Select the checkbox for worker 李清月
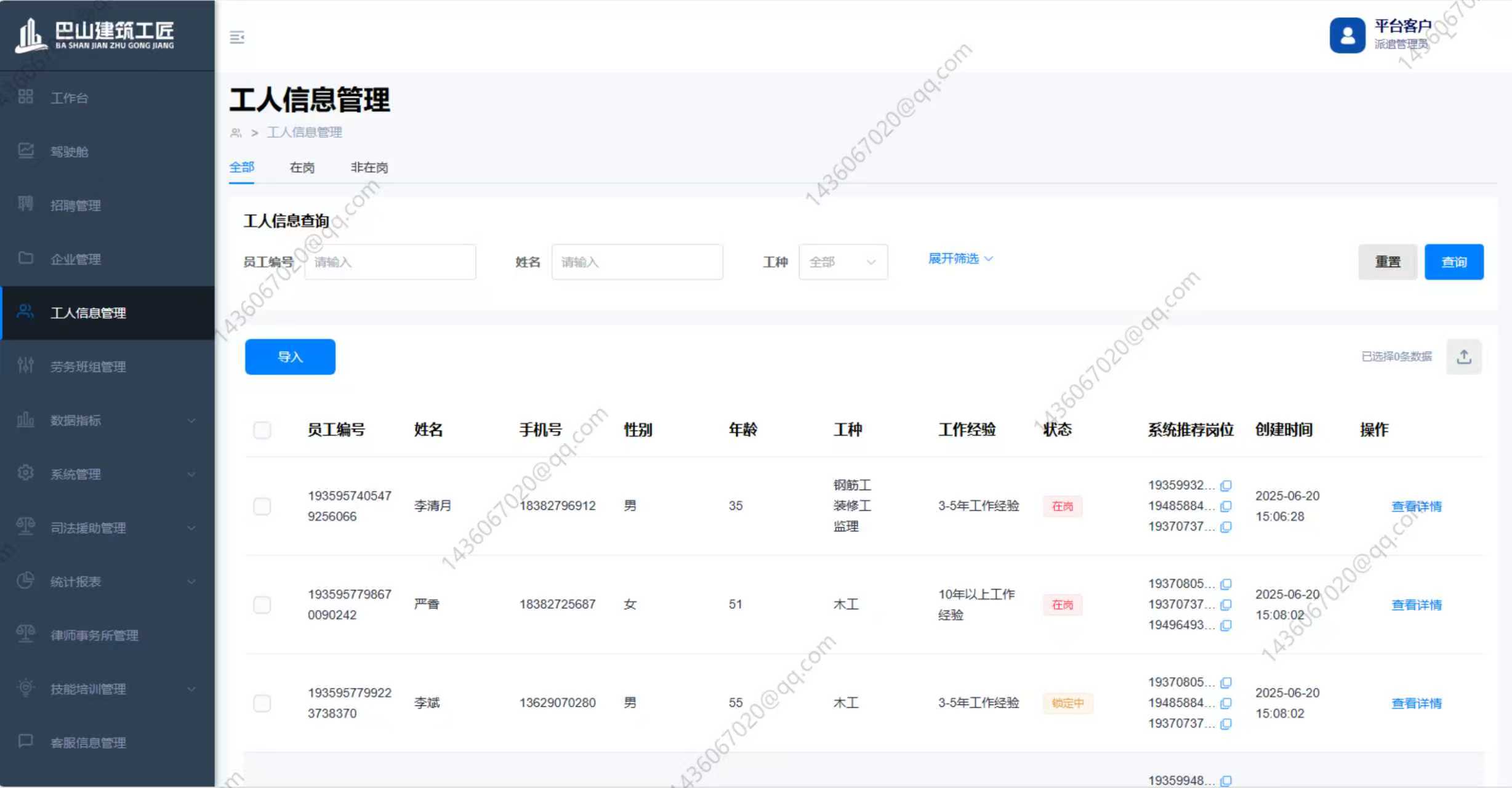 coord(262,506)
